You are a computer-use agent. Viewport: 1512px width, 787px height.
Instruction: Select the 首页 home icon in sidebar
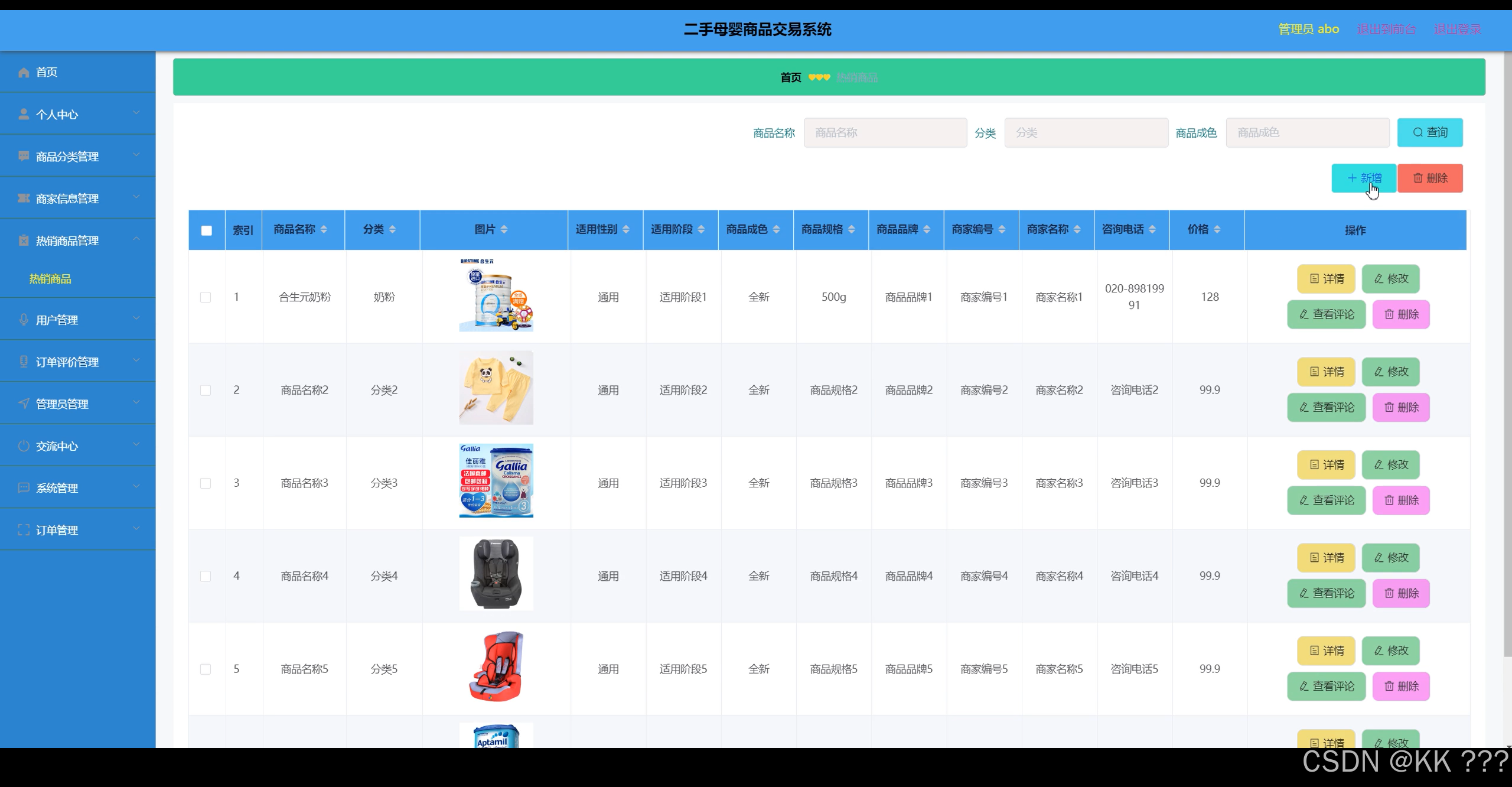(x=24, y=72)
